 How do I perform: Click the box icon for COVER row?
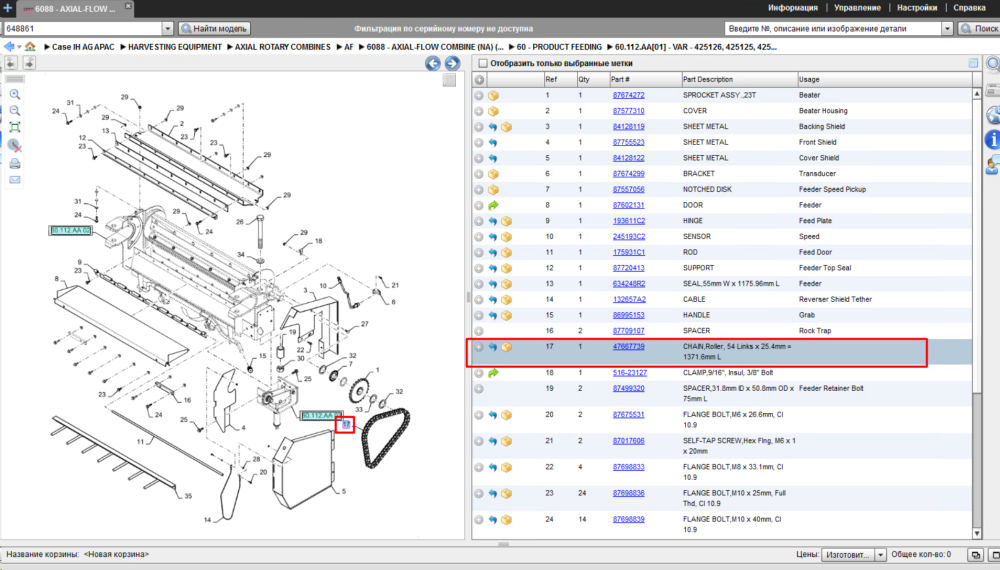[x=493, y=111]
